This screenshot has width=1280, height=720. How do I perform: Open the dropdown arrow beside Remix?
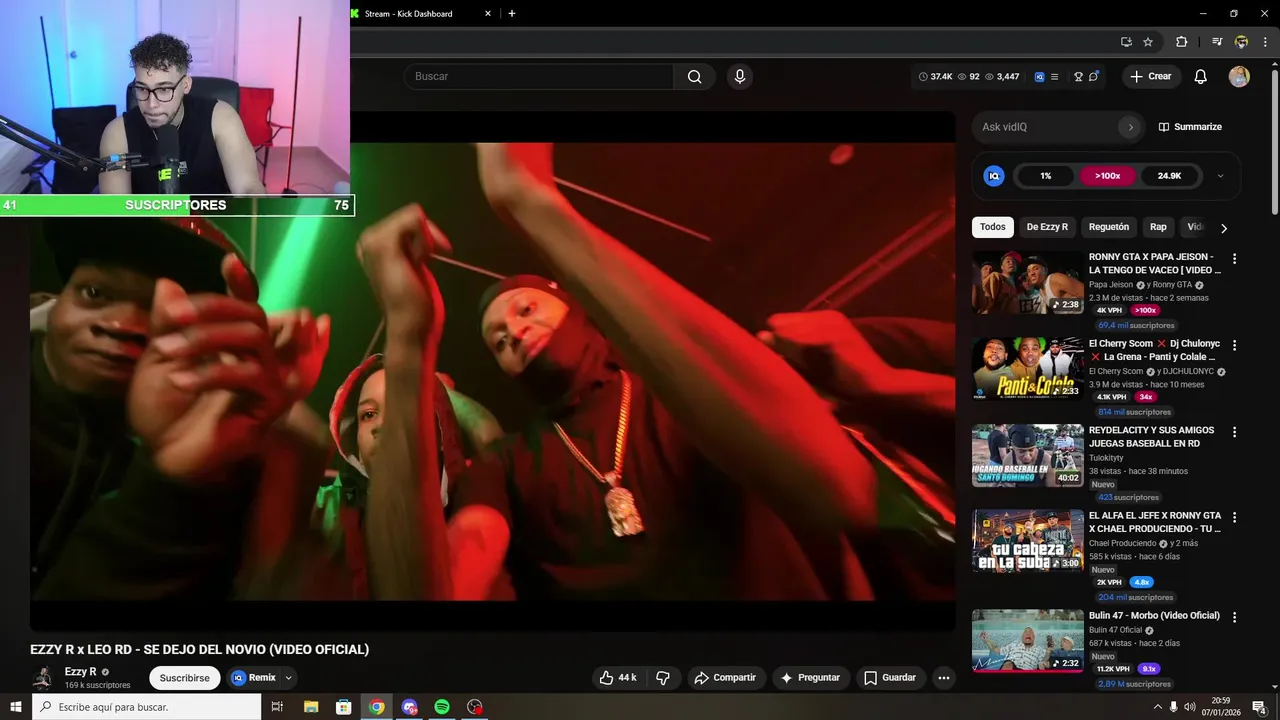288,678
